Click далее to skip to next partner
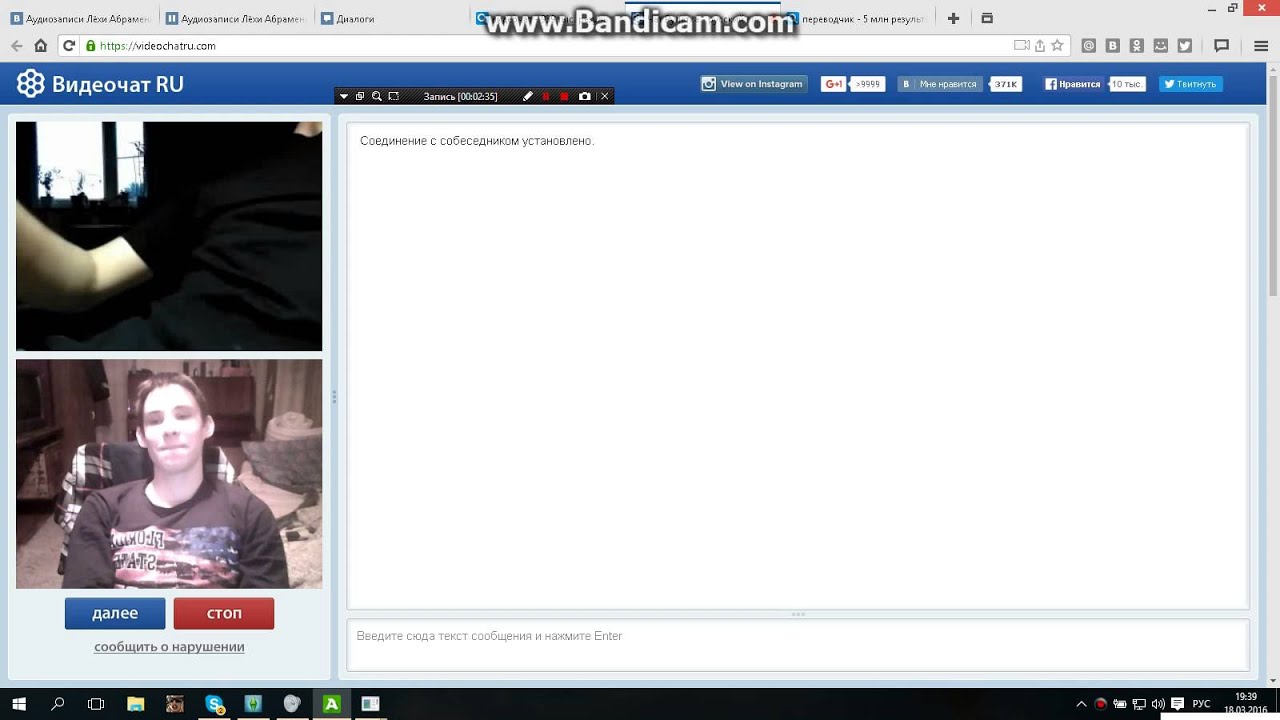Screen dimensions: 1280x720 pos(115,613)
